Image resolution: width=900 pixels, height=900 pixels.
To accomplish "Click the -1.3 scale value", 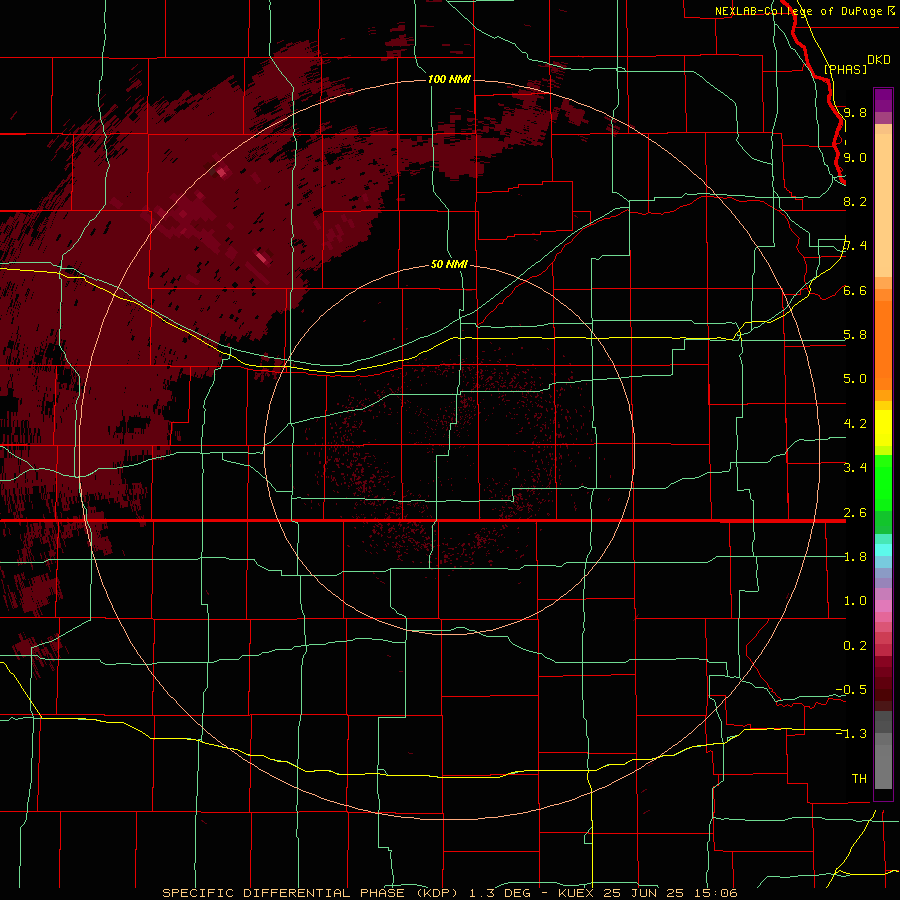I will point(851,734).
